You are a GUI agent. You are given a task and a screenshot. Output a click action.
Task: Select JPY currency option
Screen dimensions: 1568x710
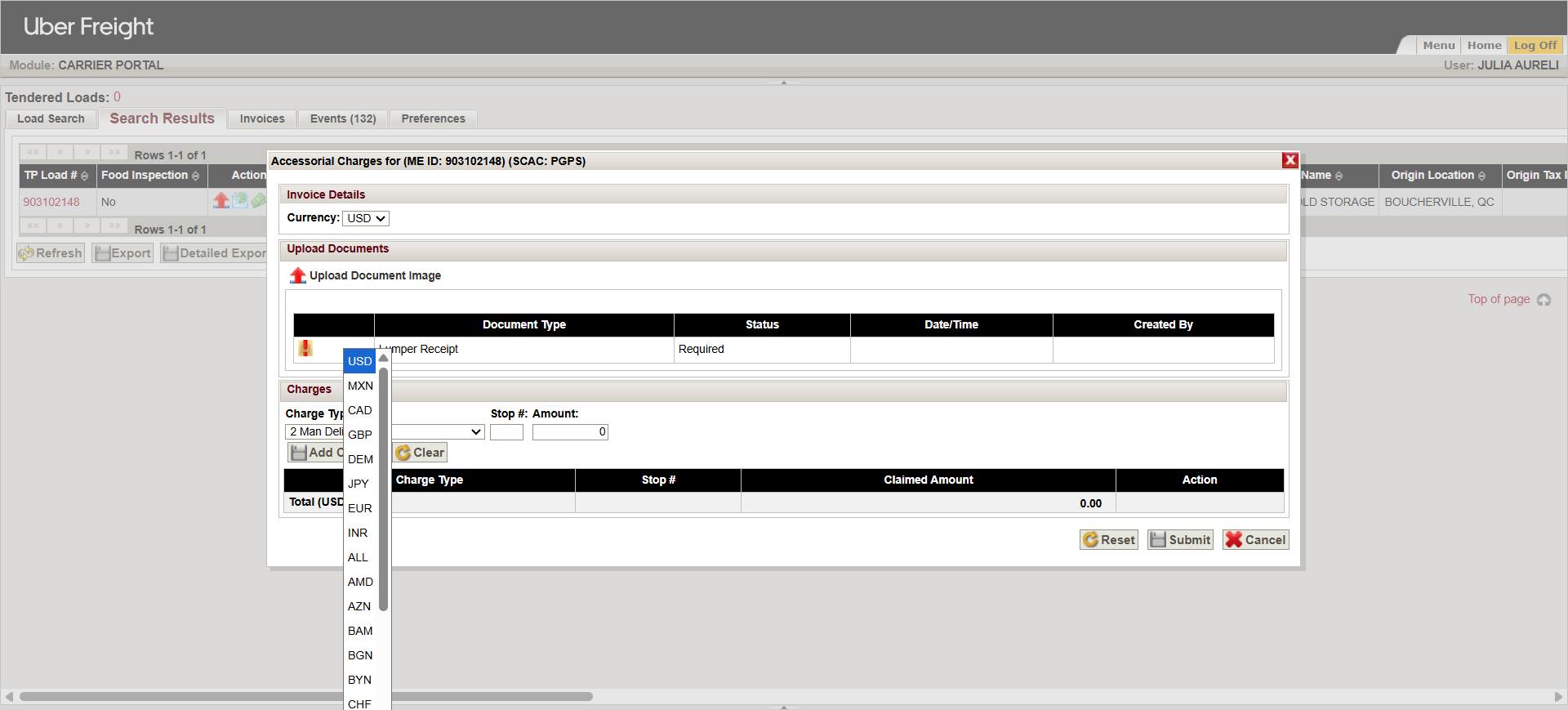point(359,484)
